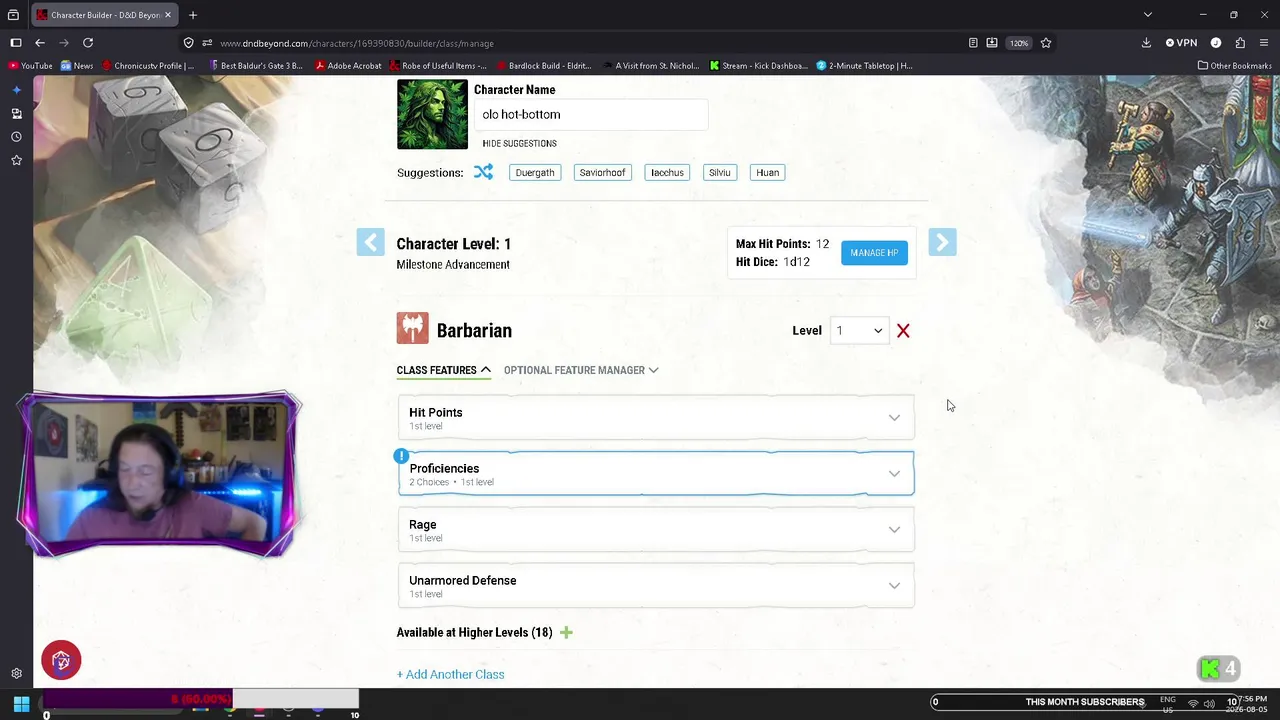Screen dimensions: 1280x720
Task: Open Chronicustv Profile bookmark
Action: pyautogui.click(x=148, y=66)
